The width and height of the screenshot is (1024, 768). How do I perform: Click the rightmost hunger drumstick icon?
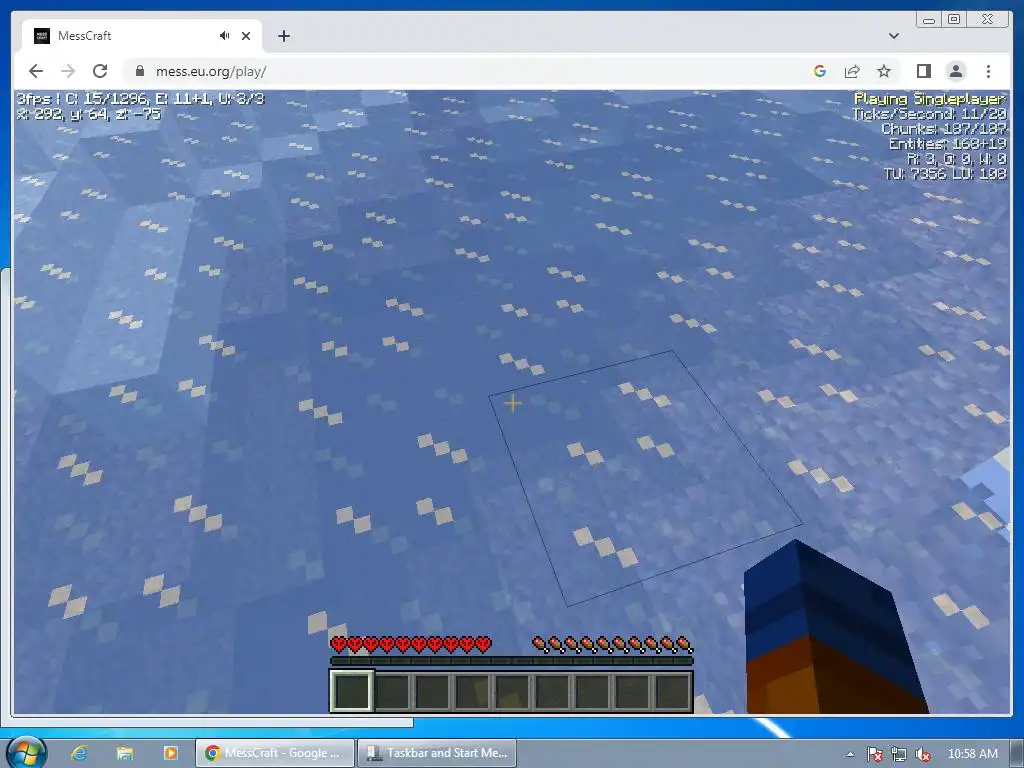click(684, 645)
